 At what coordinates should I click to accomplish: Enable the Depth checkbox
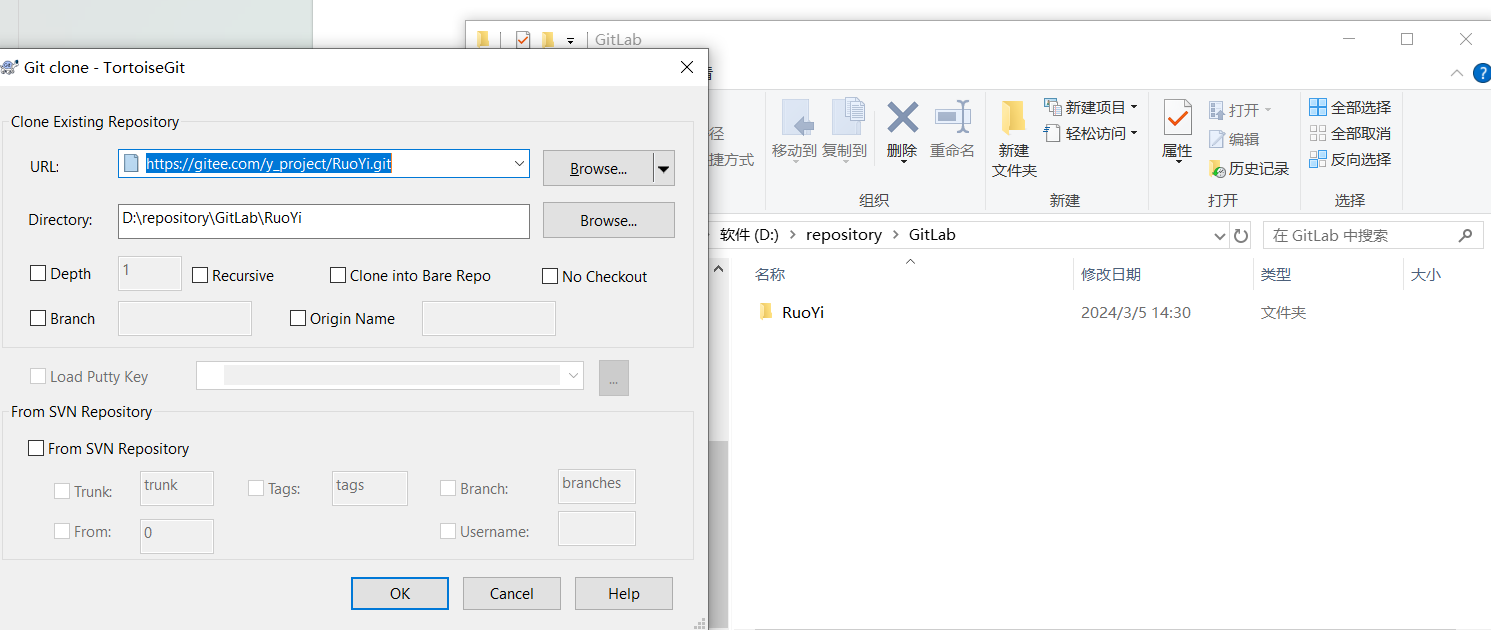[x=39, y=273]
